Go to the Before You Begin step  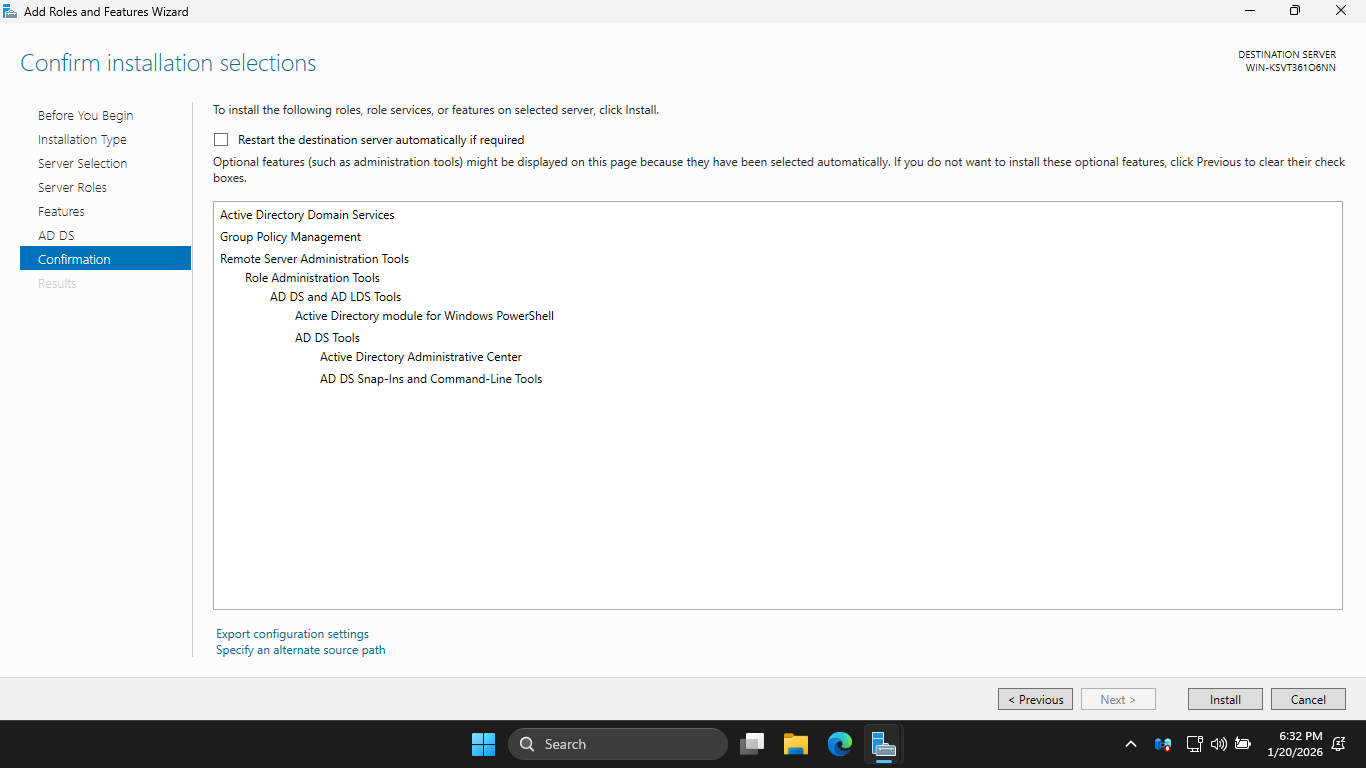[85, 115]
